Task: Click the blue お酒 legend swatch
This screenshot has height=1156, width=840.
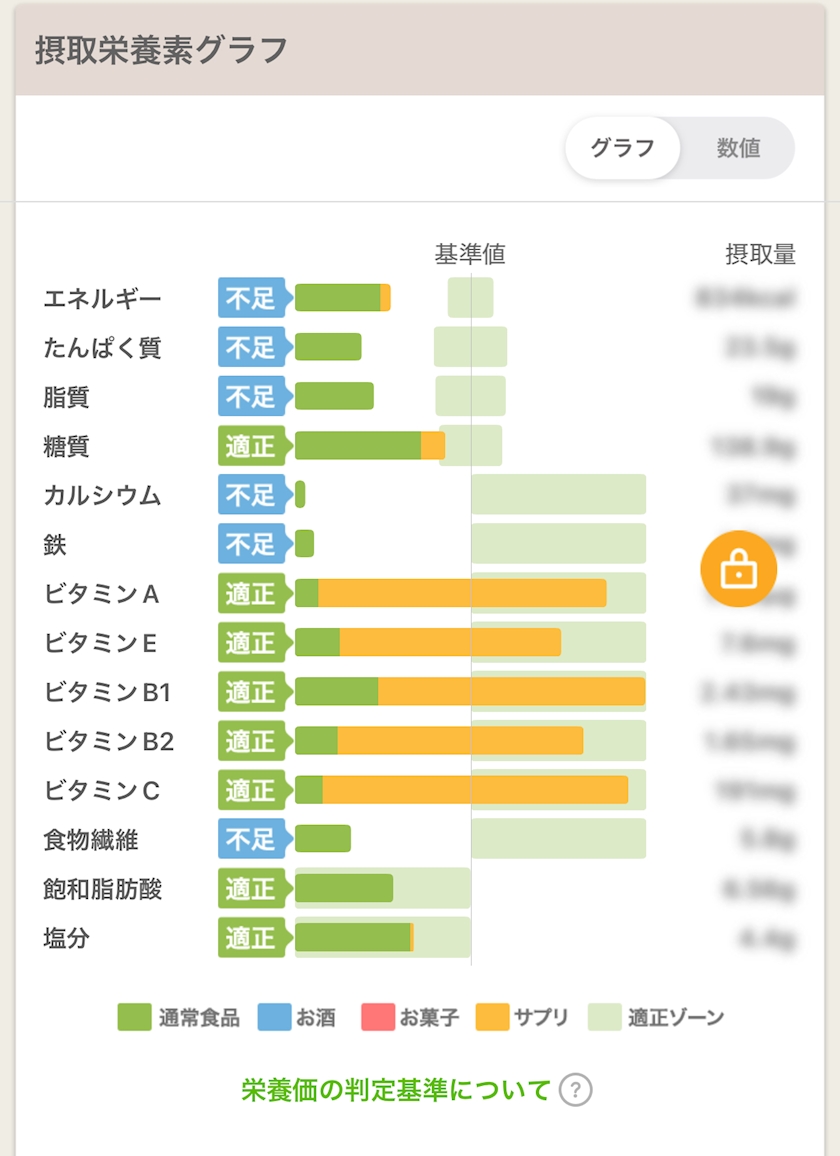Action: (274, 1017)
